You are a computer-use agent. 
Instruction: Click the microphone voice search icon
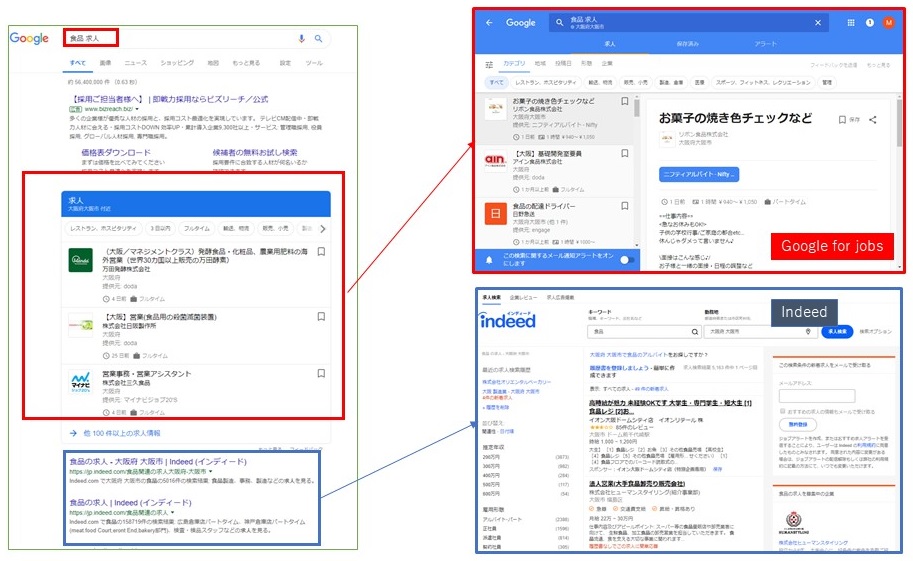pos(301,38)
